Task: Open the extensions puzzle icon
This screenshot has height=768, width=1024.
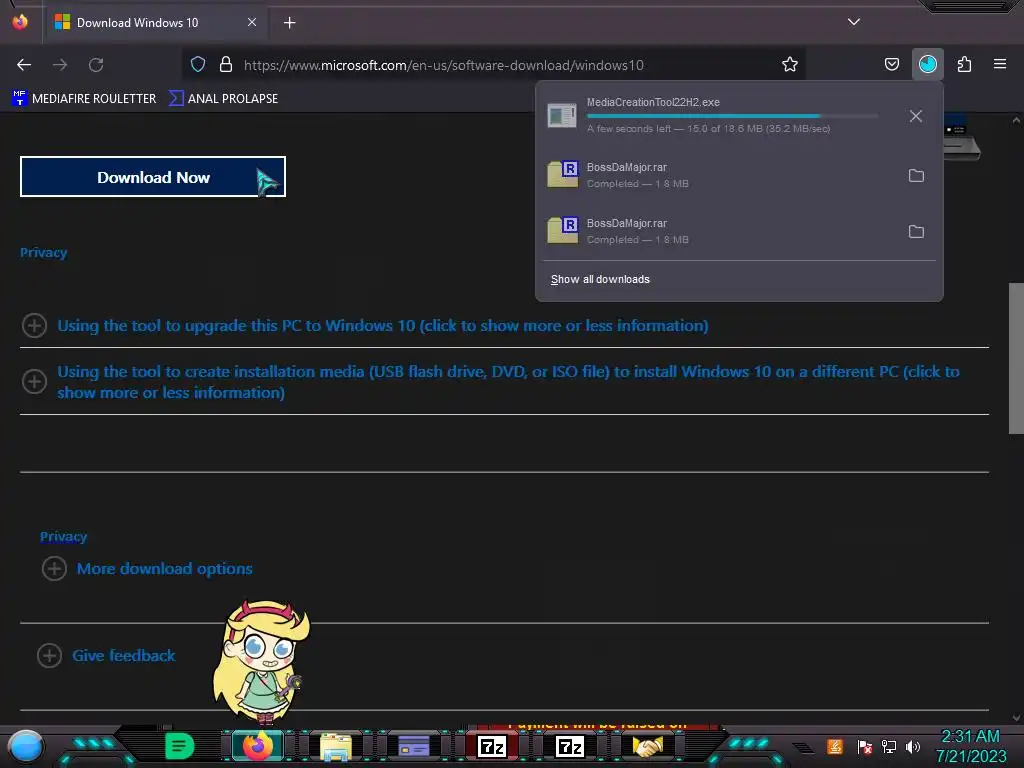Action: point(964,64)
